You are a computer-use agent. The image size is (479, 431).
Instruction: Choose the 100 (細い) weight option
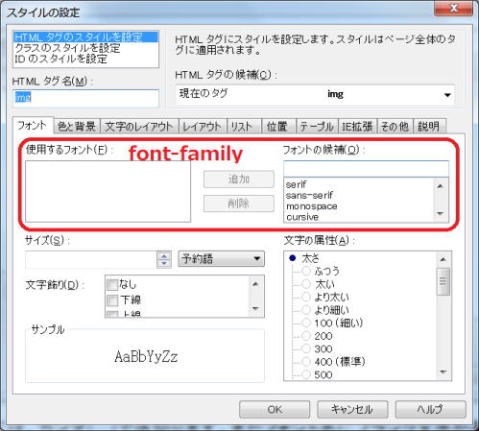[306, 323]
